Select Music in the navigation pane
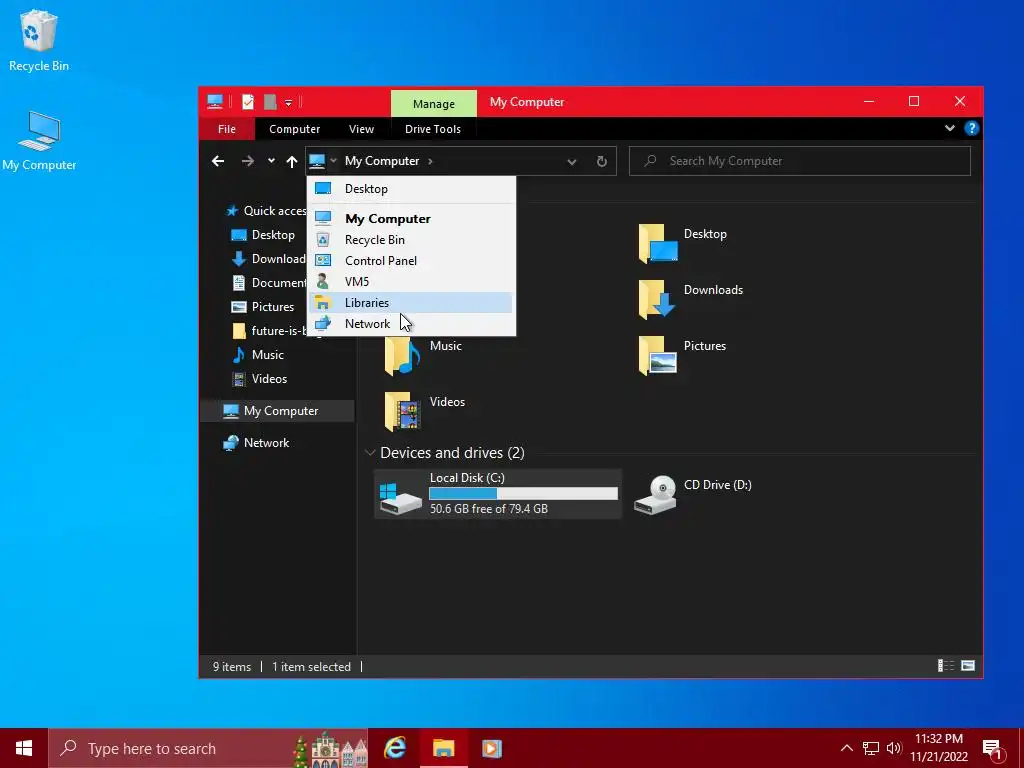 coord(259,355)
